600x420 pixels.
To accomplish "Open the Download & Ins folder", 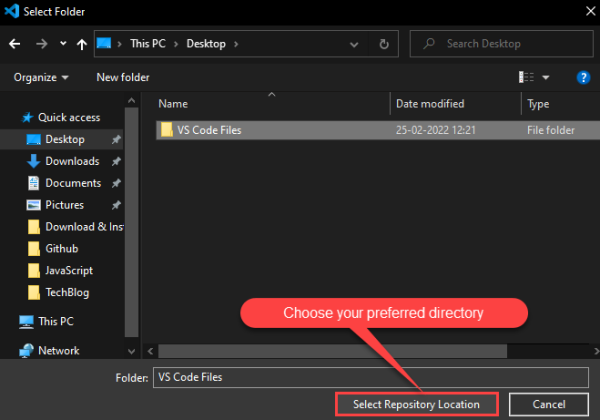I will tap(84, 226).
